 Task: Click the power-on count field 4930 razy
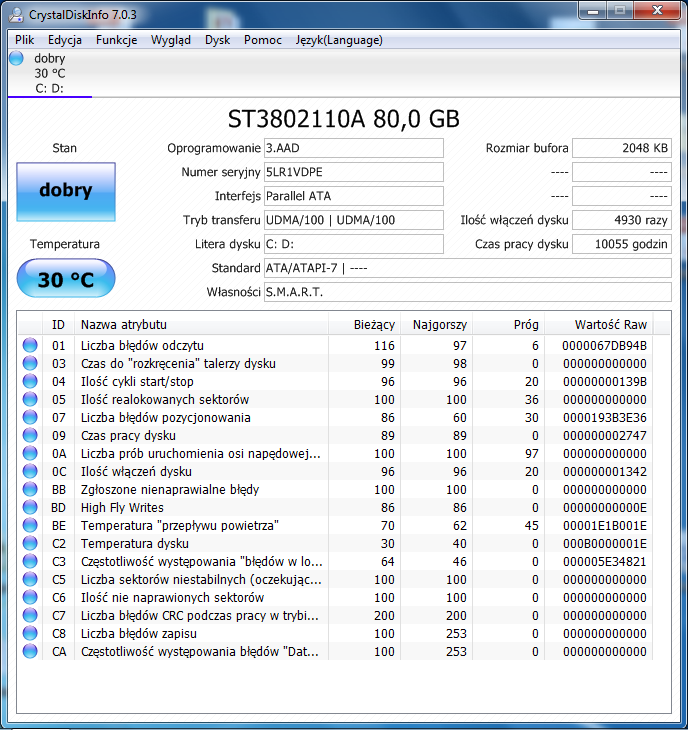tap(622, 220)
